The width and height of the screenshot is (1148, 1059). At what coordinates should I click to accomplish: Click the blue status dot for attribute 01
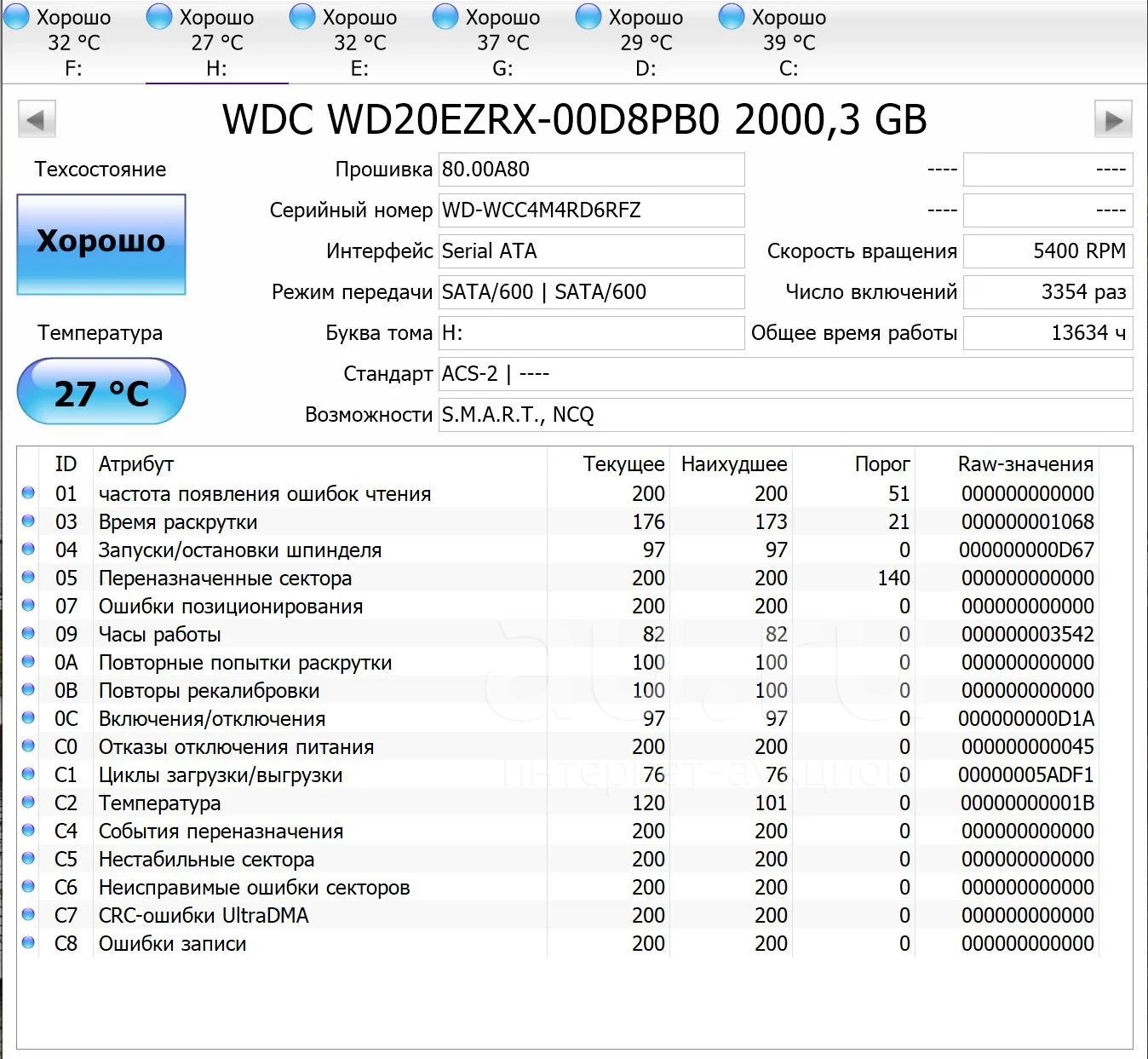[28, 492]
